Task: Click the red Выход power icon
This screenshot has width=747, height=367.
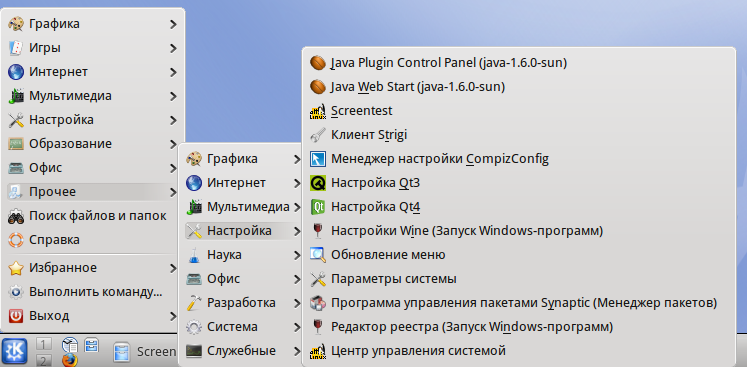Action: (16, 316)
